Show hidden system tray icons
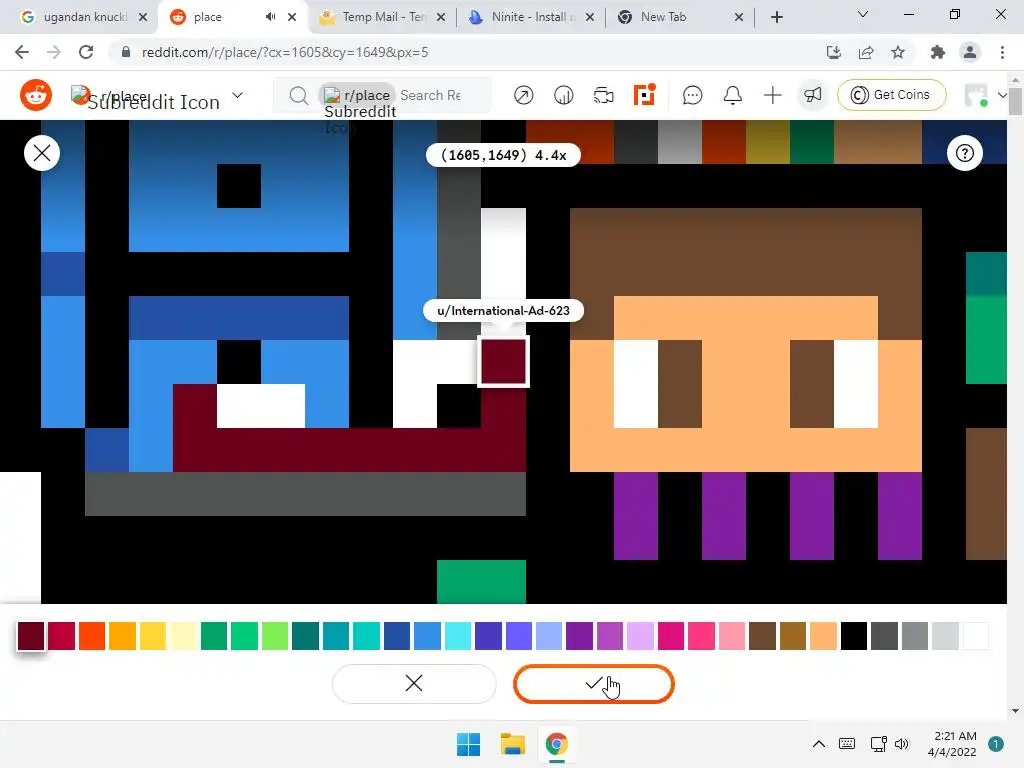This screenshot has width=1024, height=768. pos(818,744)
